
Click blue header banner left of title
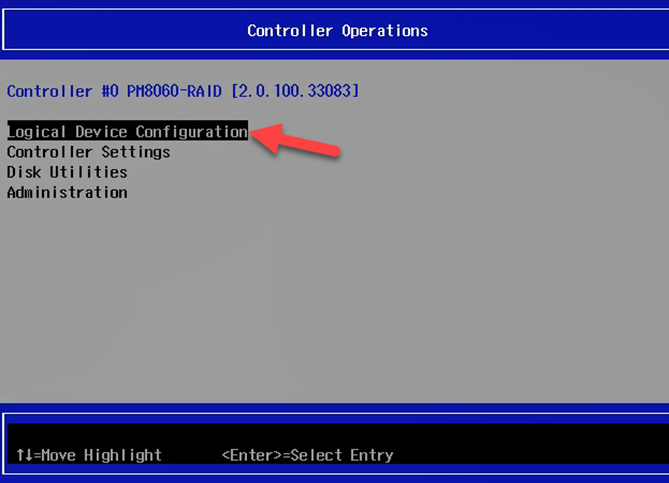click(120, 31)
